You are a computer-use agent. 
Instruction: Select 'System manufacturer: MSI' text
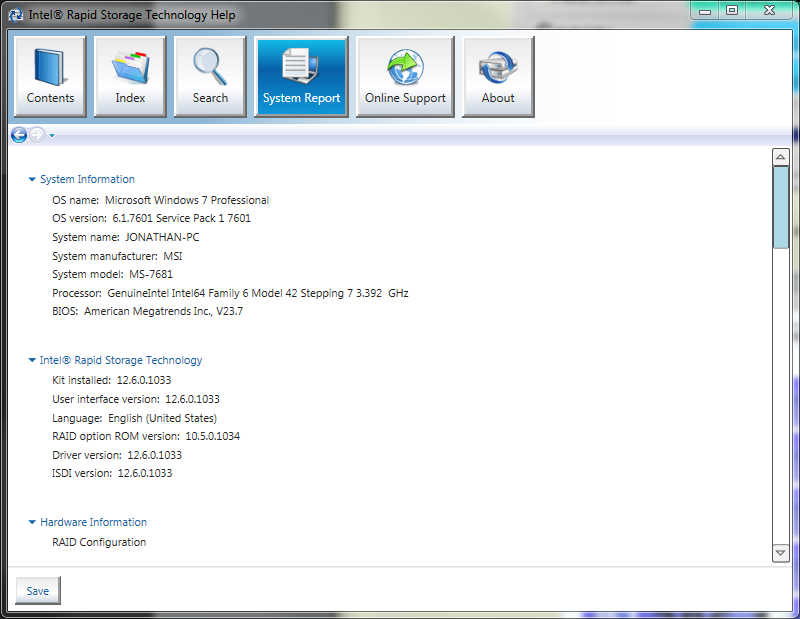pyautogui.click(x=117, y=256)
